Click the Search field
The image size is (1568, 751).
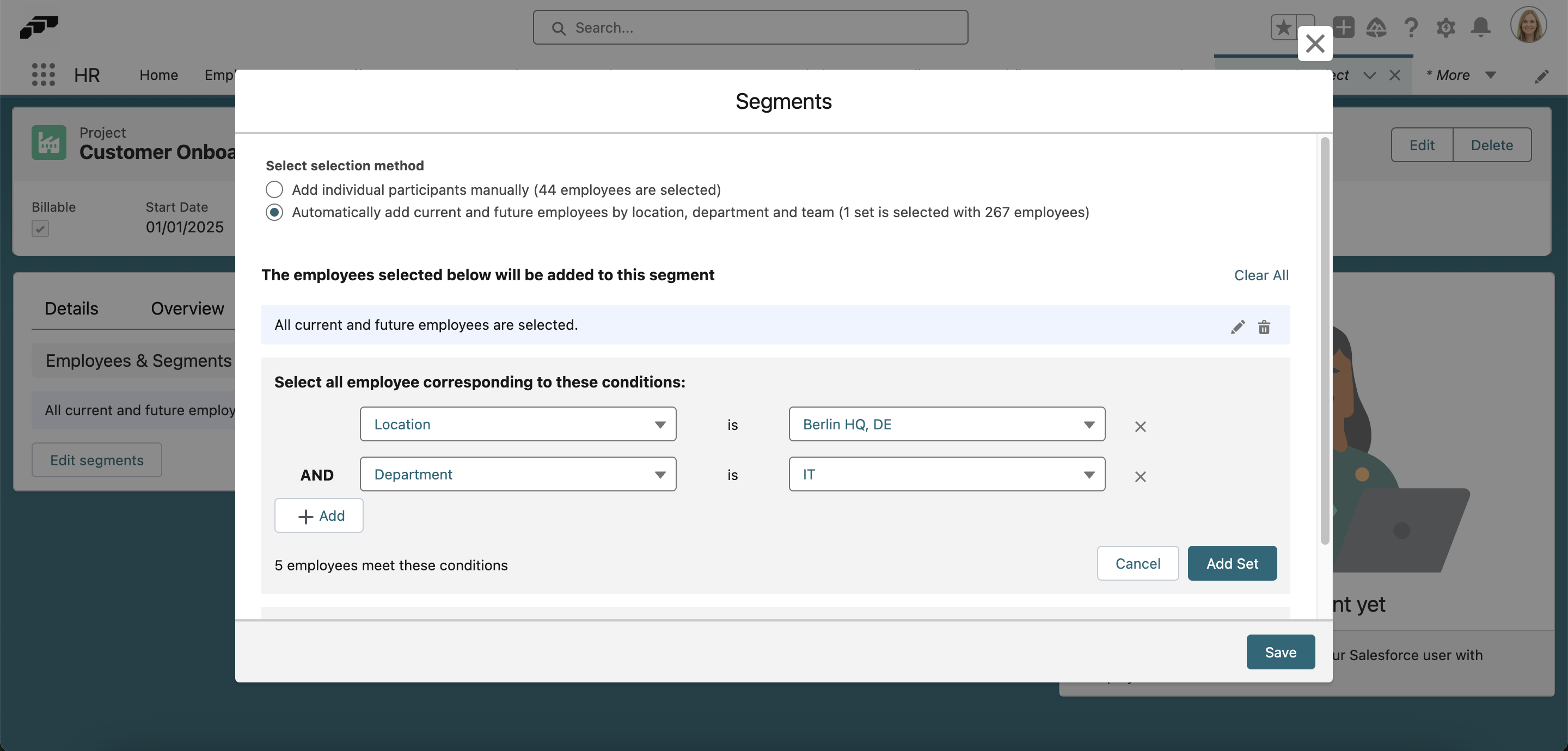(750, 27)
